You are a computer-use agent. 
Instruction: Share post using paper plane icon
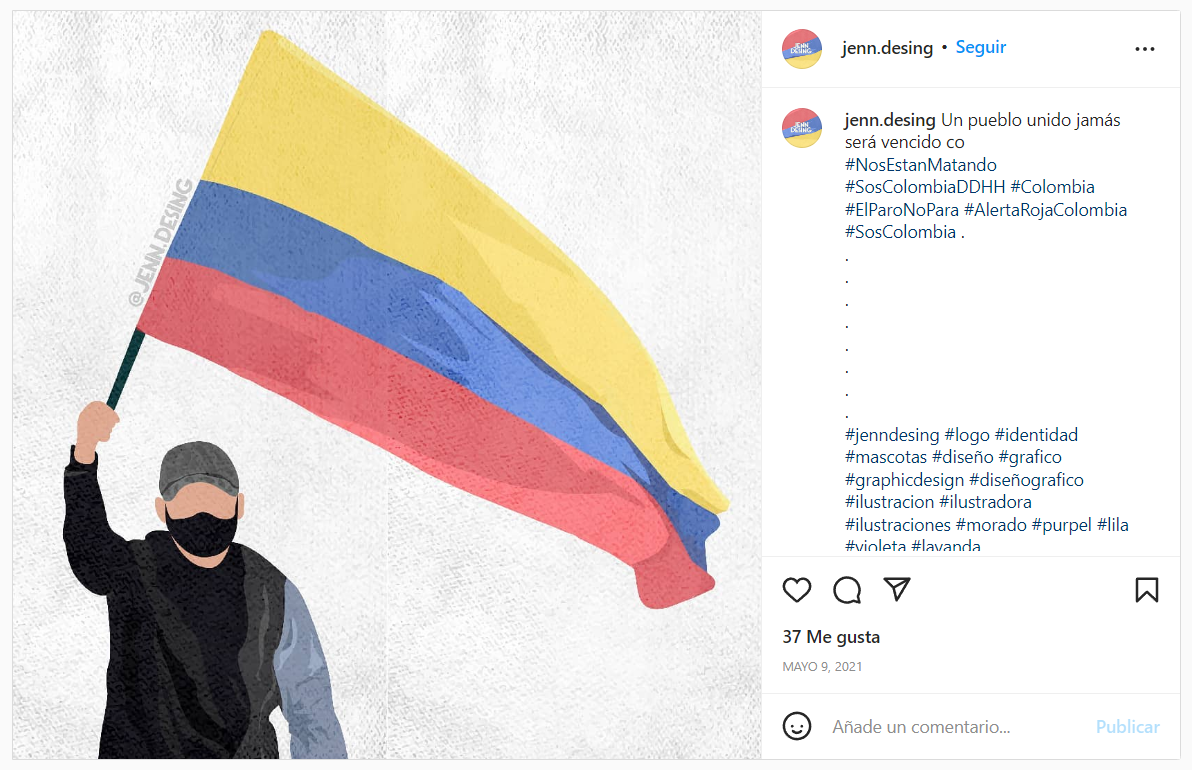[897, 589]
